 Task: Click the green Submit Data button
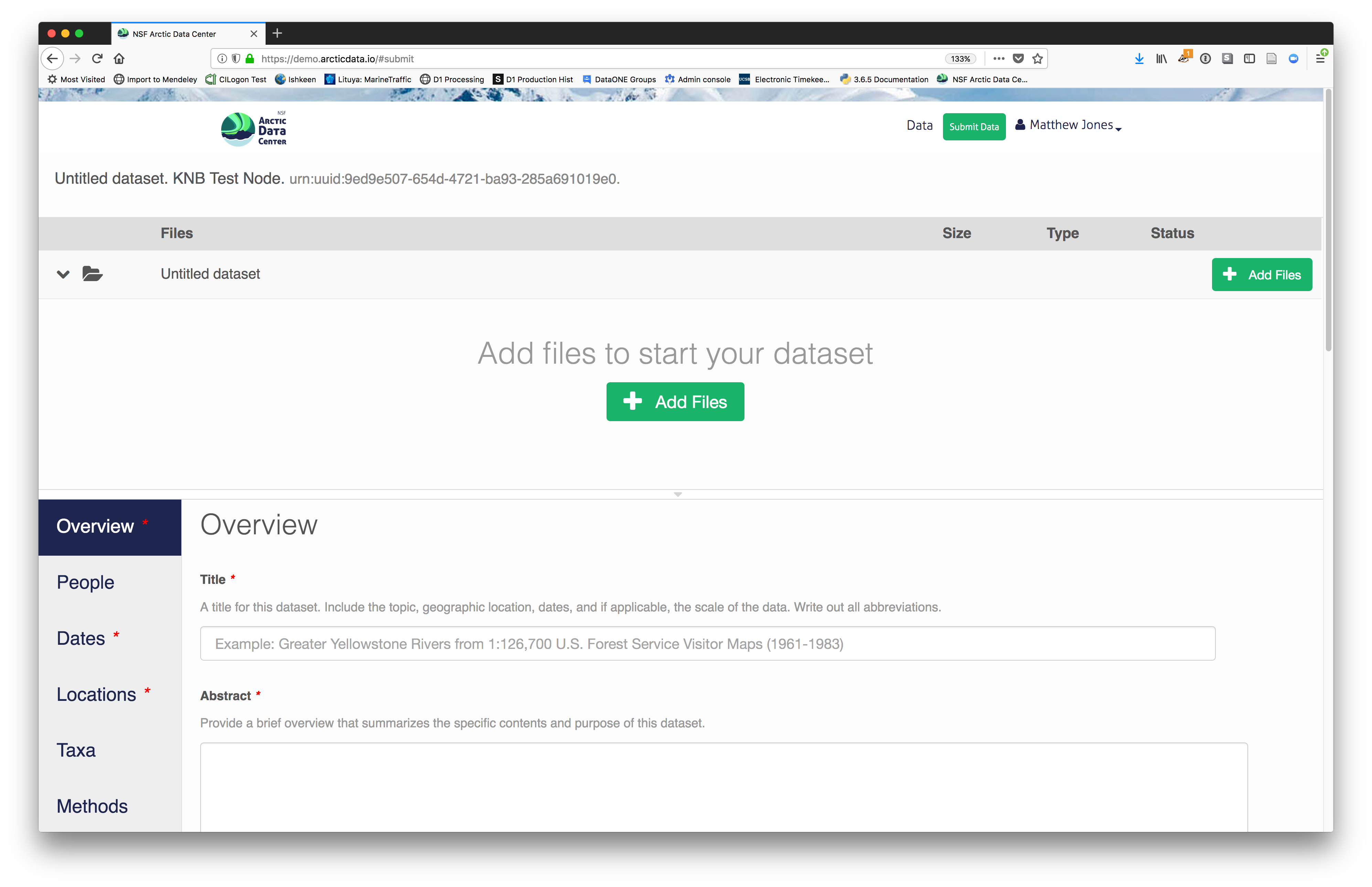tap(974, 127)
